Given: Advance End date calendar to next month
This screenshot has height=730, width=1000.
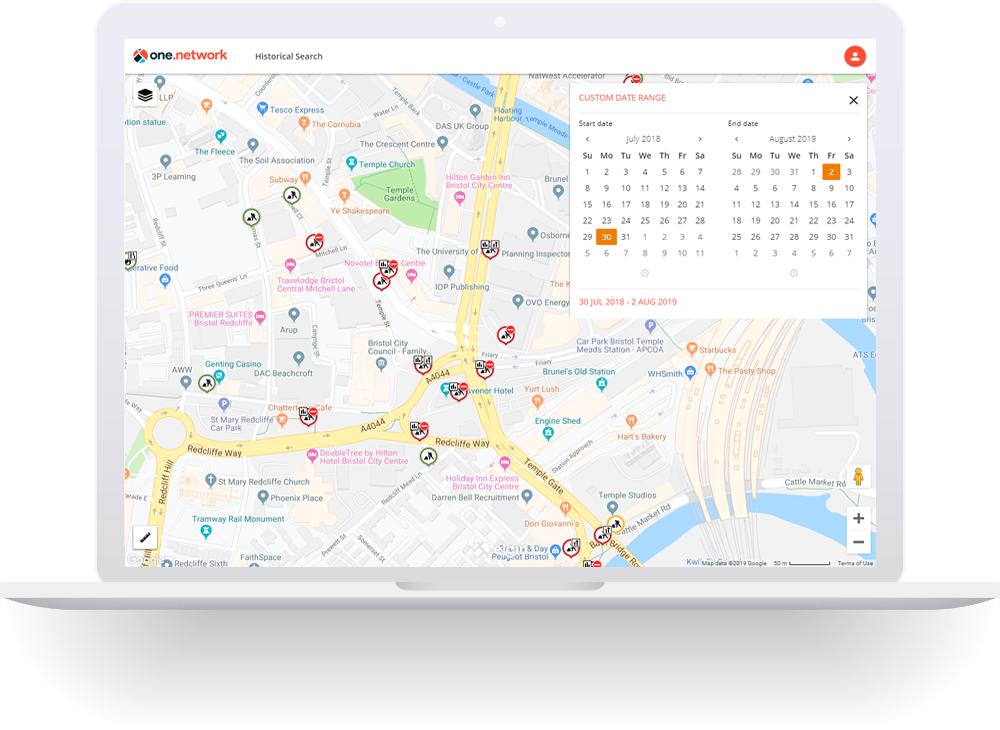Looking at the screenshot, I should pyautogui.click(x=849, y=139).
